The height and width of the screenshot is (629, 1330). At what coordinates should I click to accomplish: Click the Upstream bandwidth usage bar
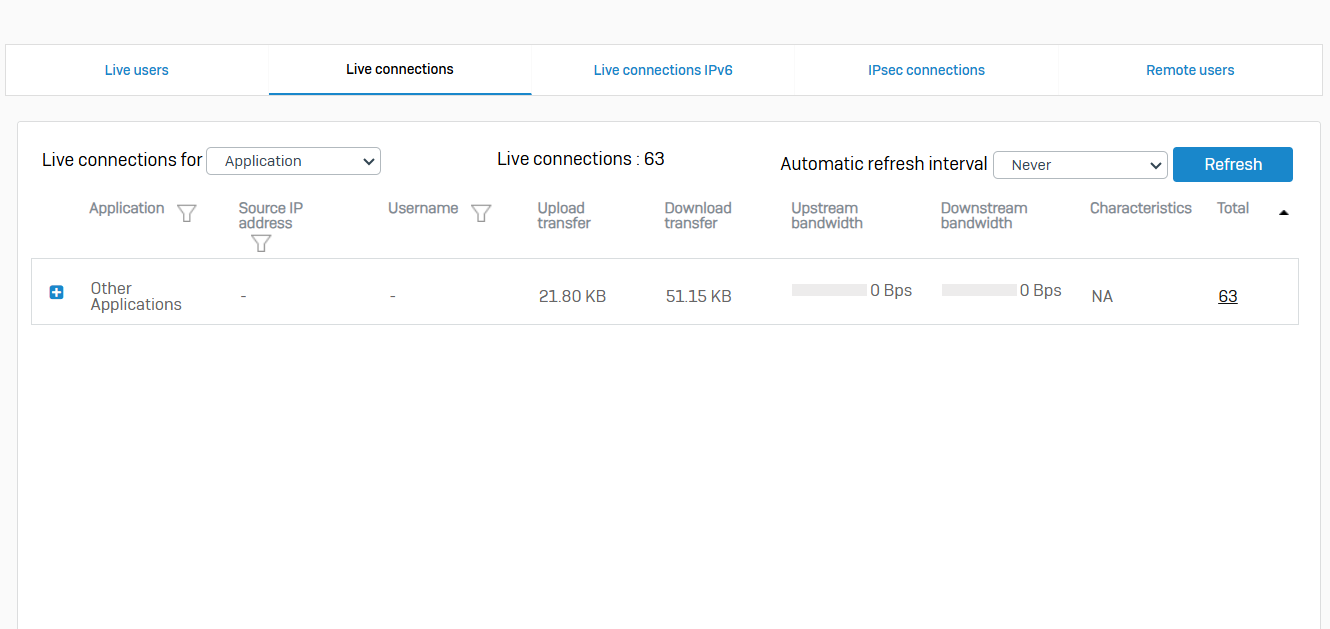tap(829, 290)
